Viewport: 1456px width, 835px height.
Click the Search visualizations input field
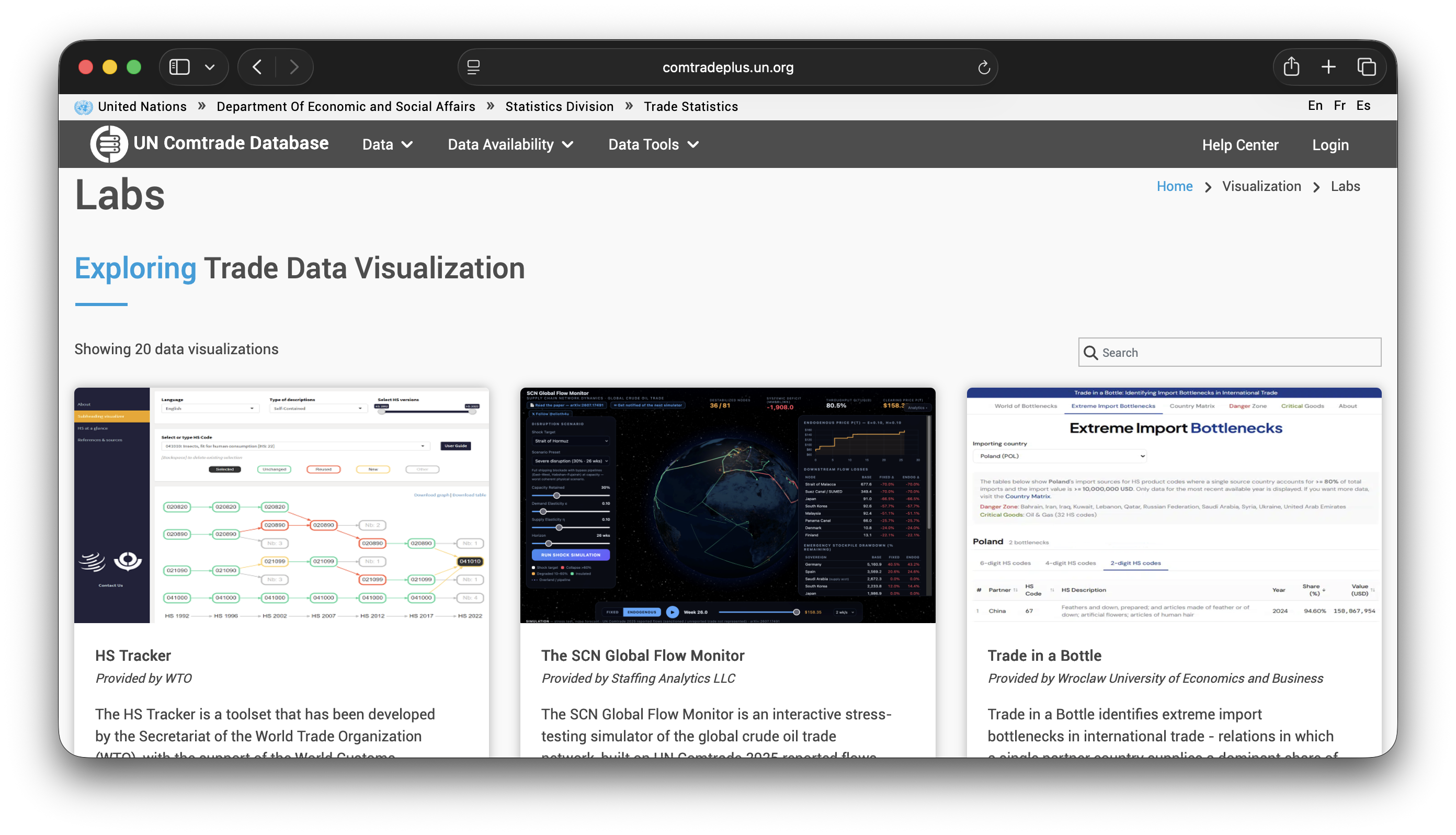click(x=1230, y=352)
